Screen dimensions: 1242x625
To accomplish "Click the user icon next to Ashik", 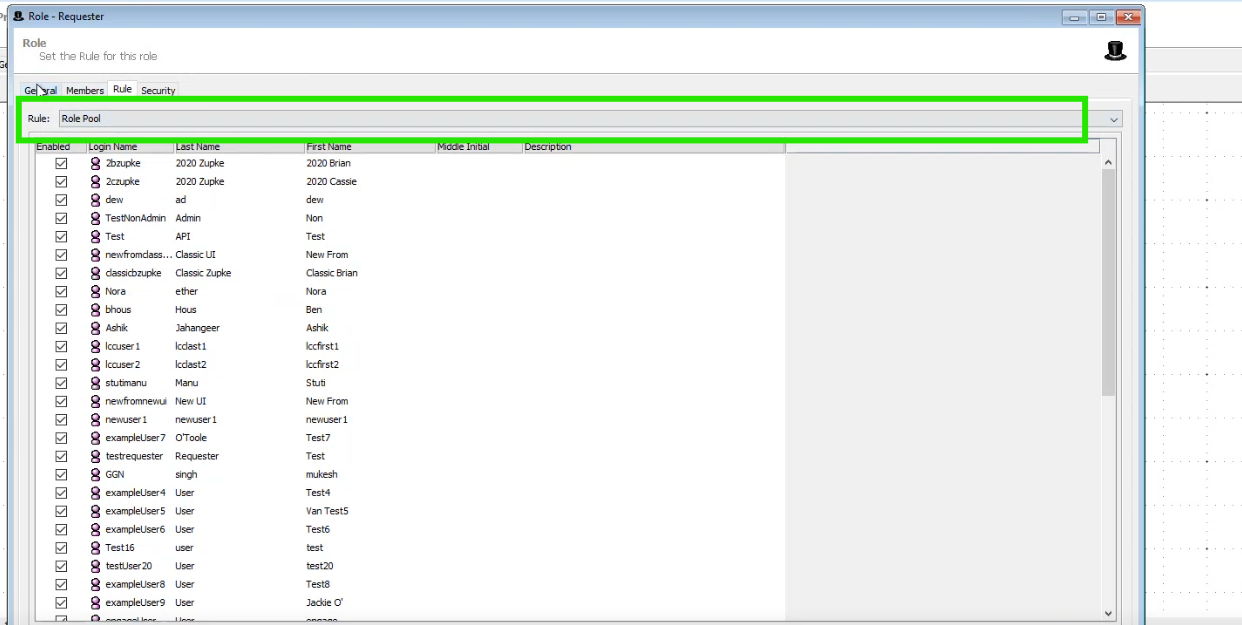I will click(95, 327).
